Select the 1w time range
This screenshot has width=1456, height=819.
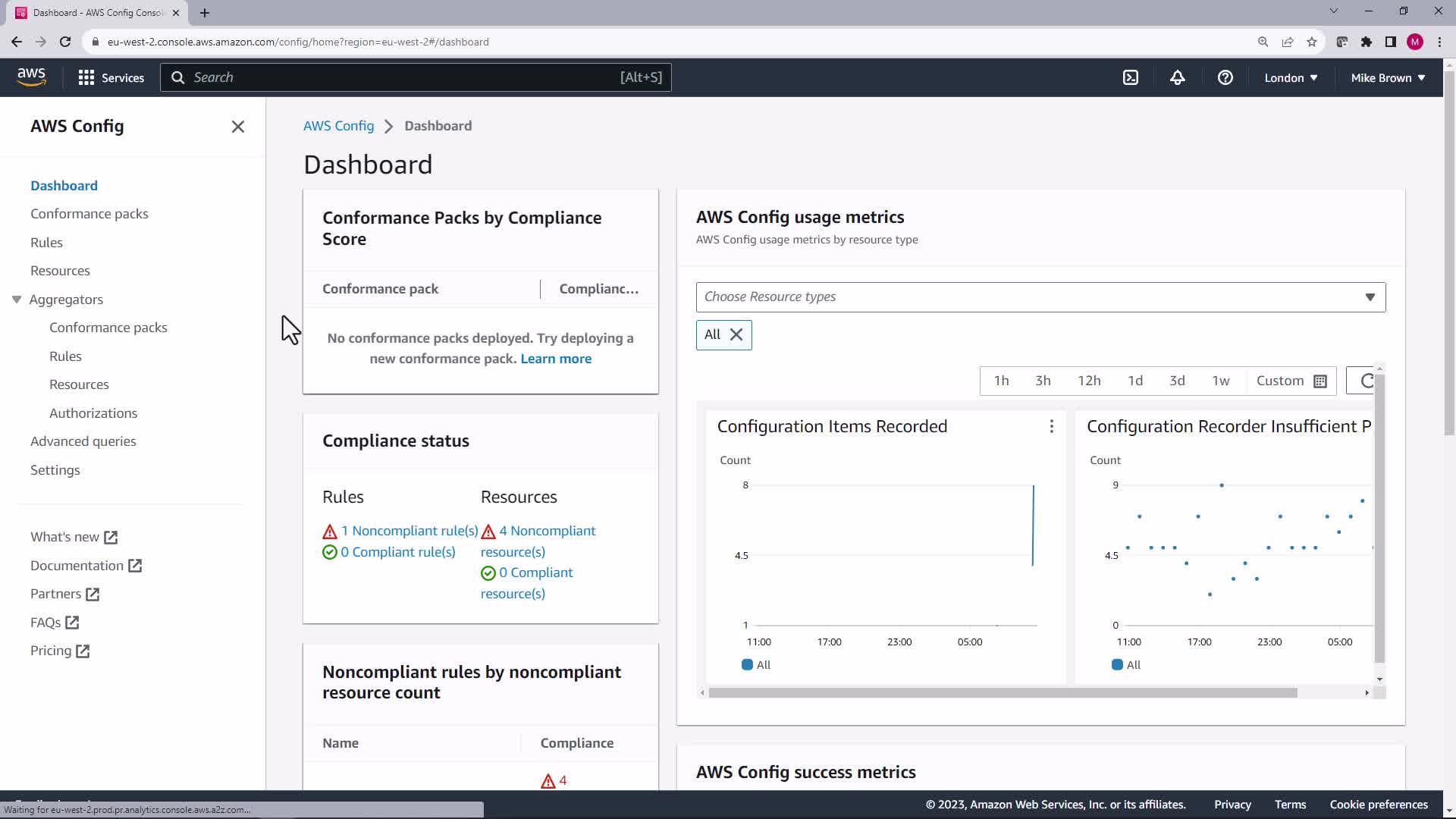click(x=1220, y=381)
